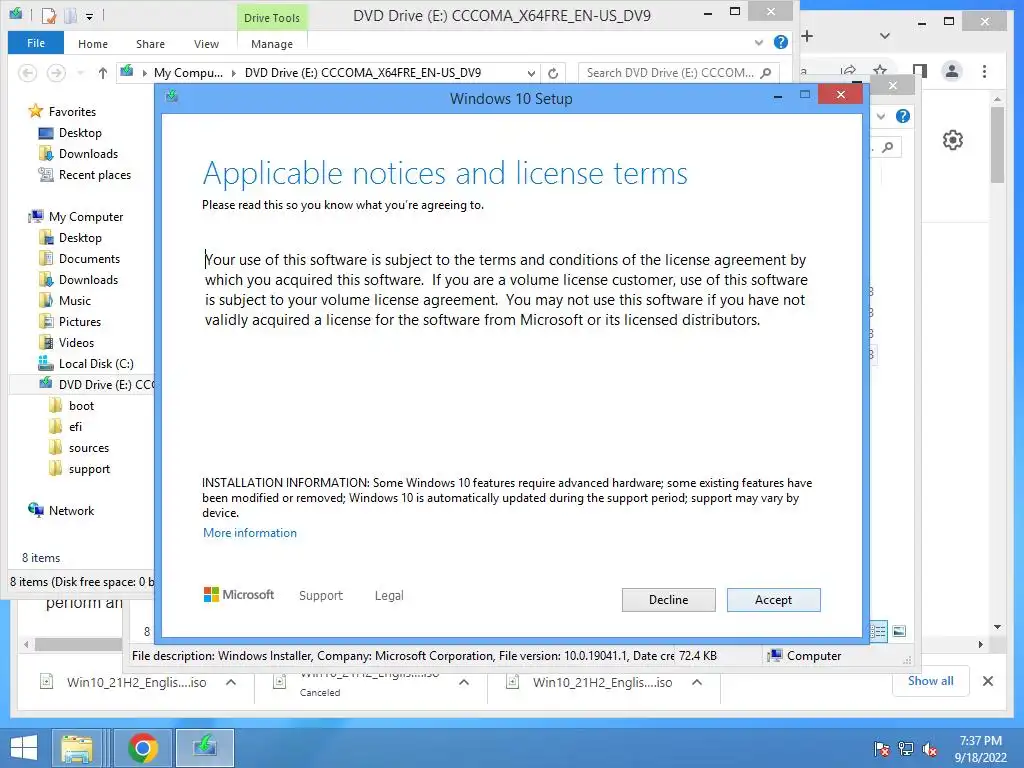Switch to the Home ribbon tab
Image resolution: width=1024 pixels, height=768 pixels.
pyautogui.click(x=93, y=44)
